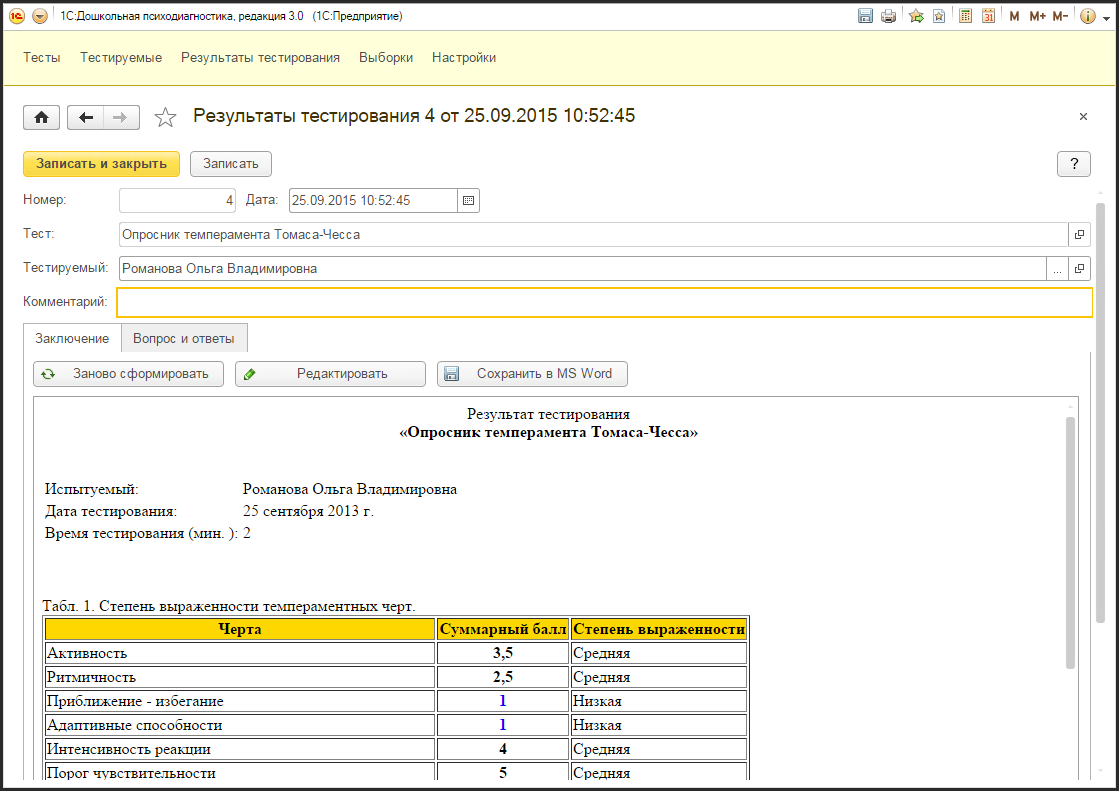
Task: Open the calculator tool icon
Action: click(965, 16)
